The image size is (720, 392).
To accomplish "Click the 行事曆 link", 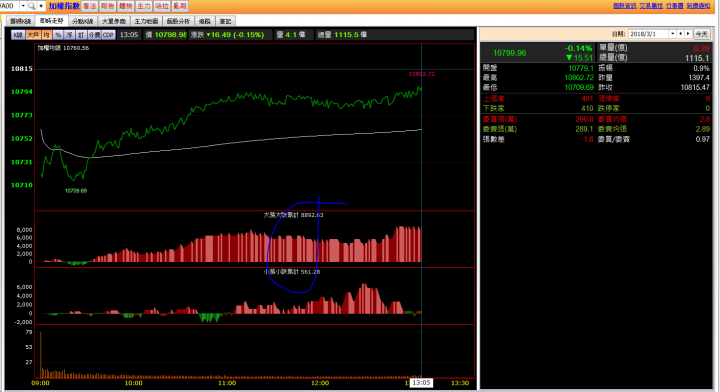I will (675, 6).
